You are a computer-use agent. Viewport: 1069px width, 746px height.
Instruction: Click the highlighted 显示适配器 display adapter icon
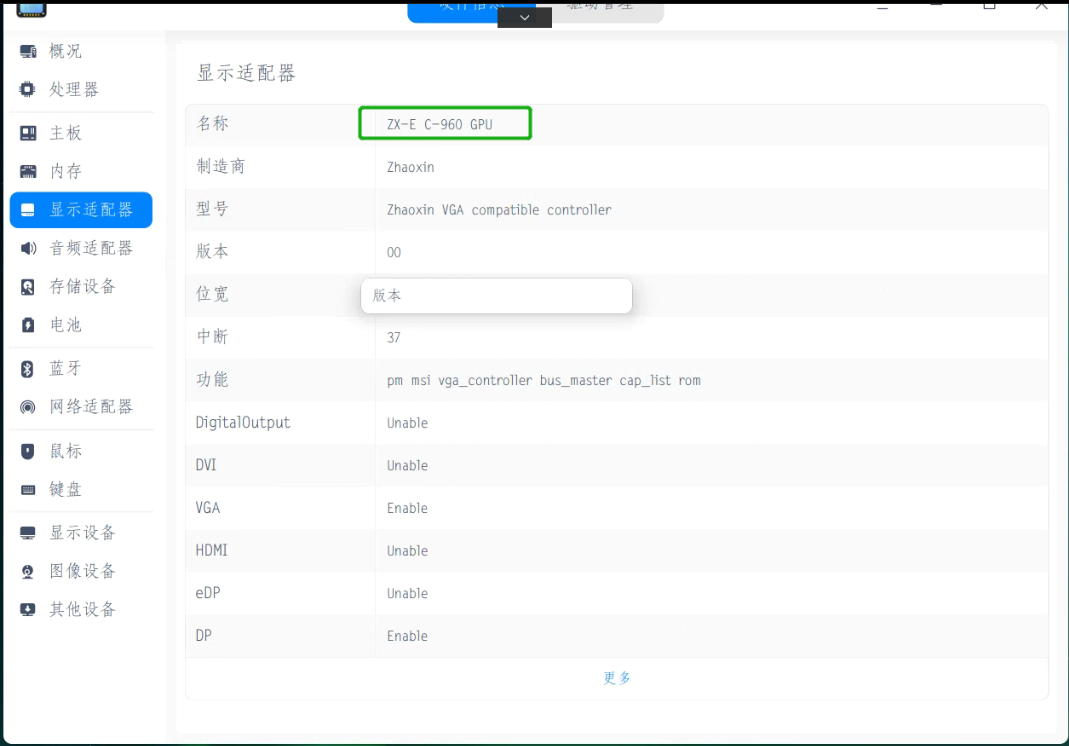point(28,210)
